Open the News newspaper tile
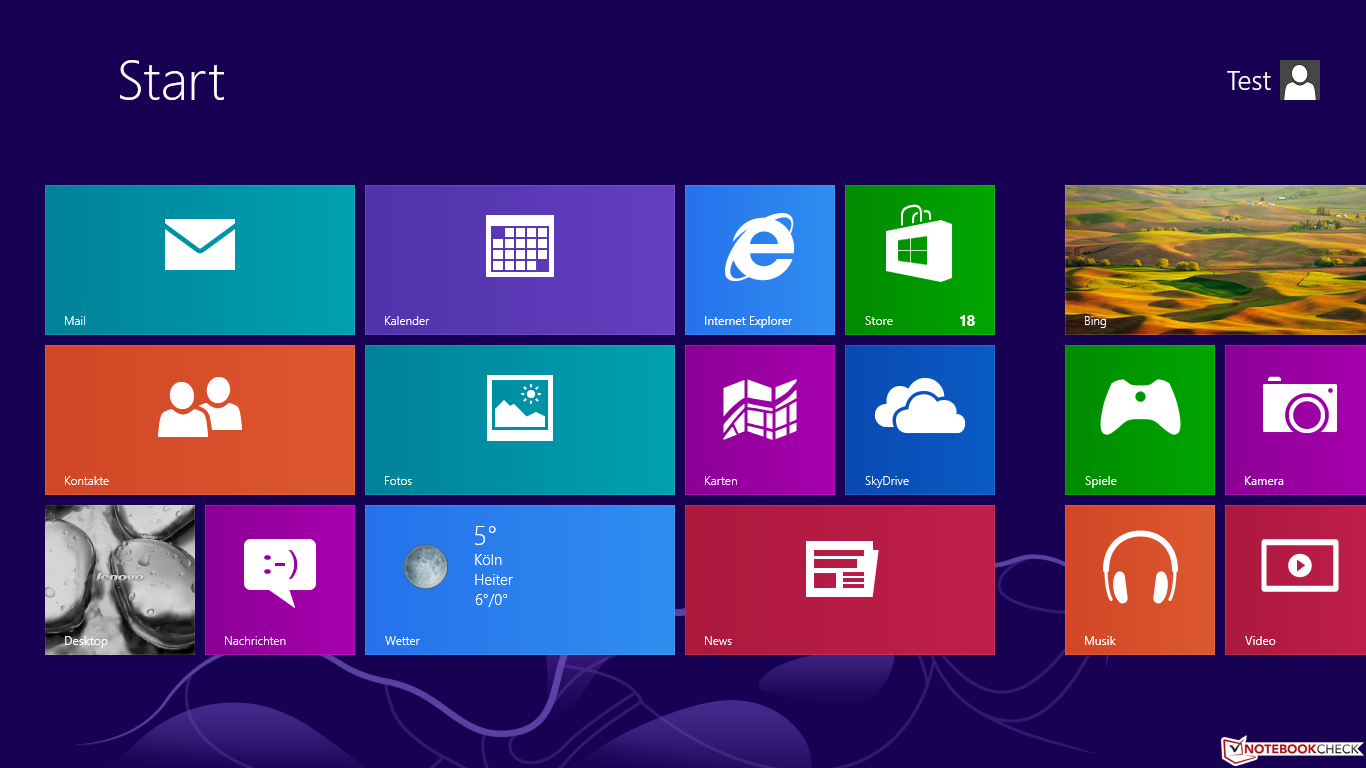The height and width of the screenshot is (768, 1366). pyautogui.click(x=840, y=580)
